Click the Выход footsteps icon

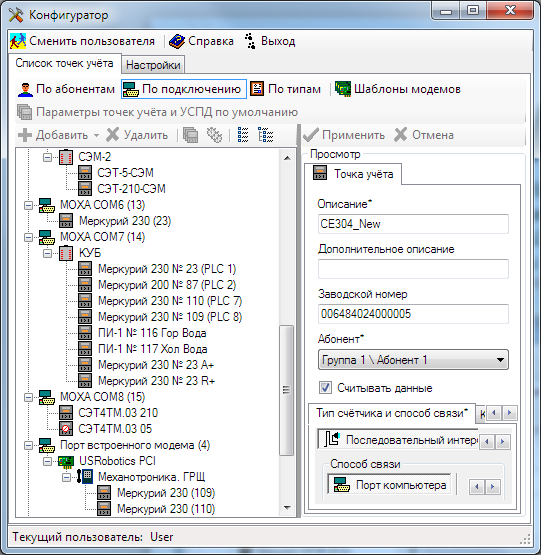tap(250, 41)
